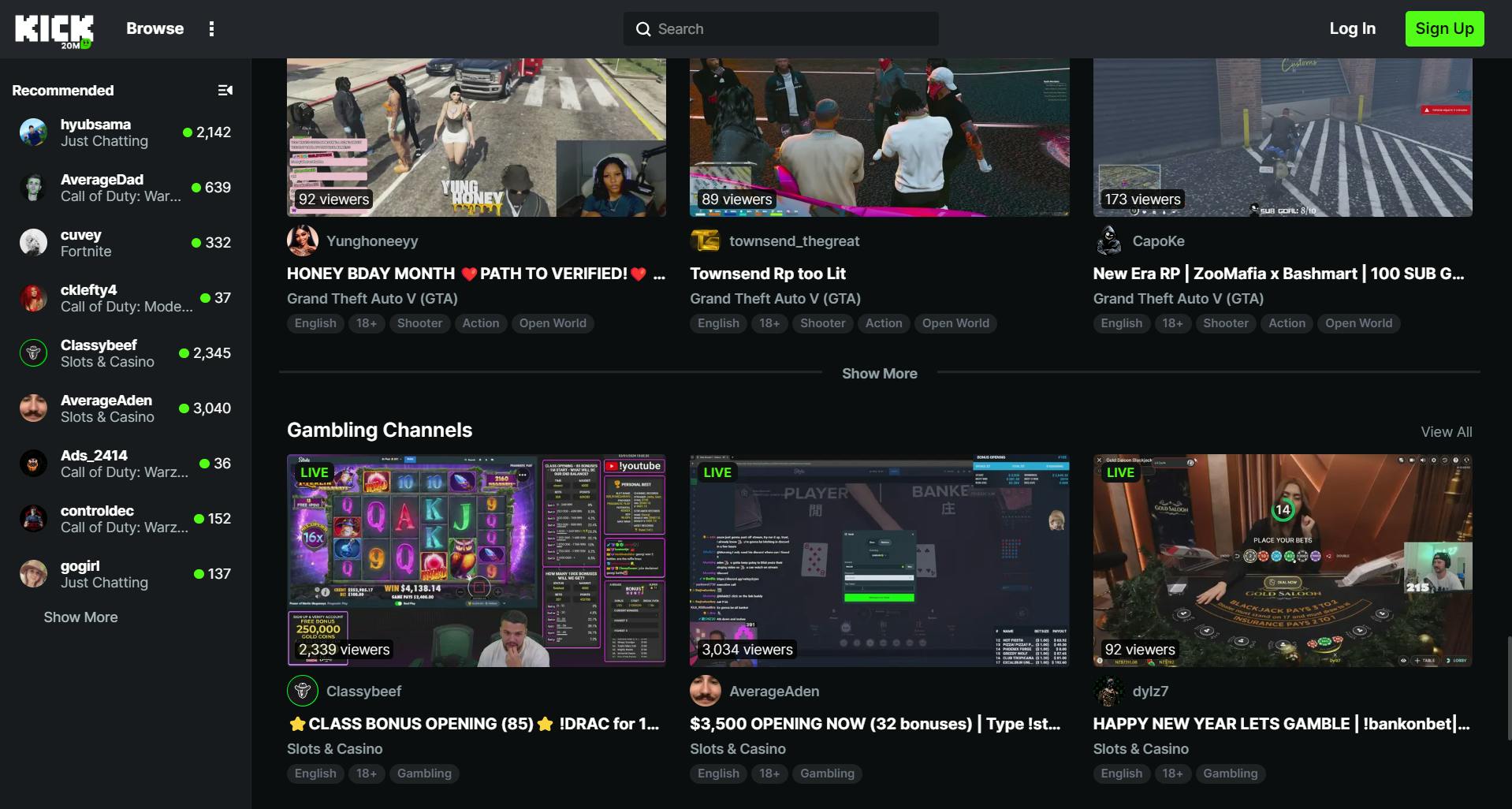Open townsend_thegreat's stream thumbnail
1512x809 pixels.
click(879, 137)
